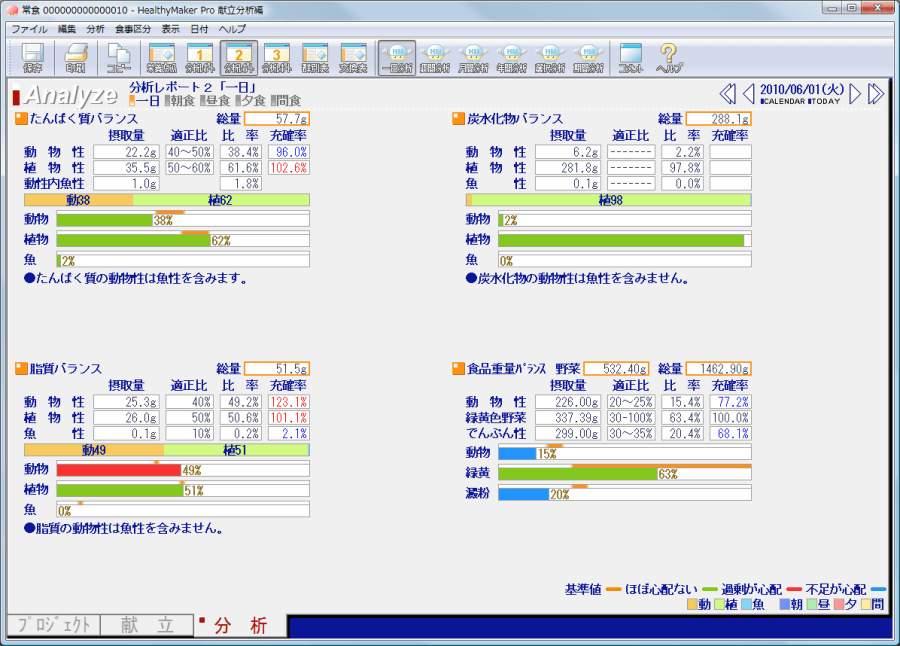Open the 交換表 toolbar icon
The width and height of the screenshot is (900, 646).
coord(353,58)
